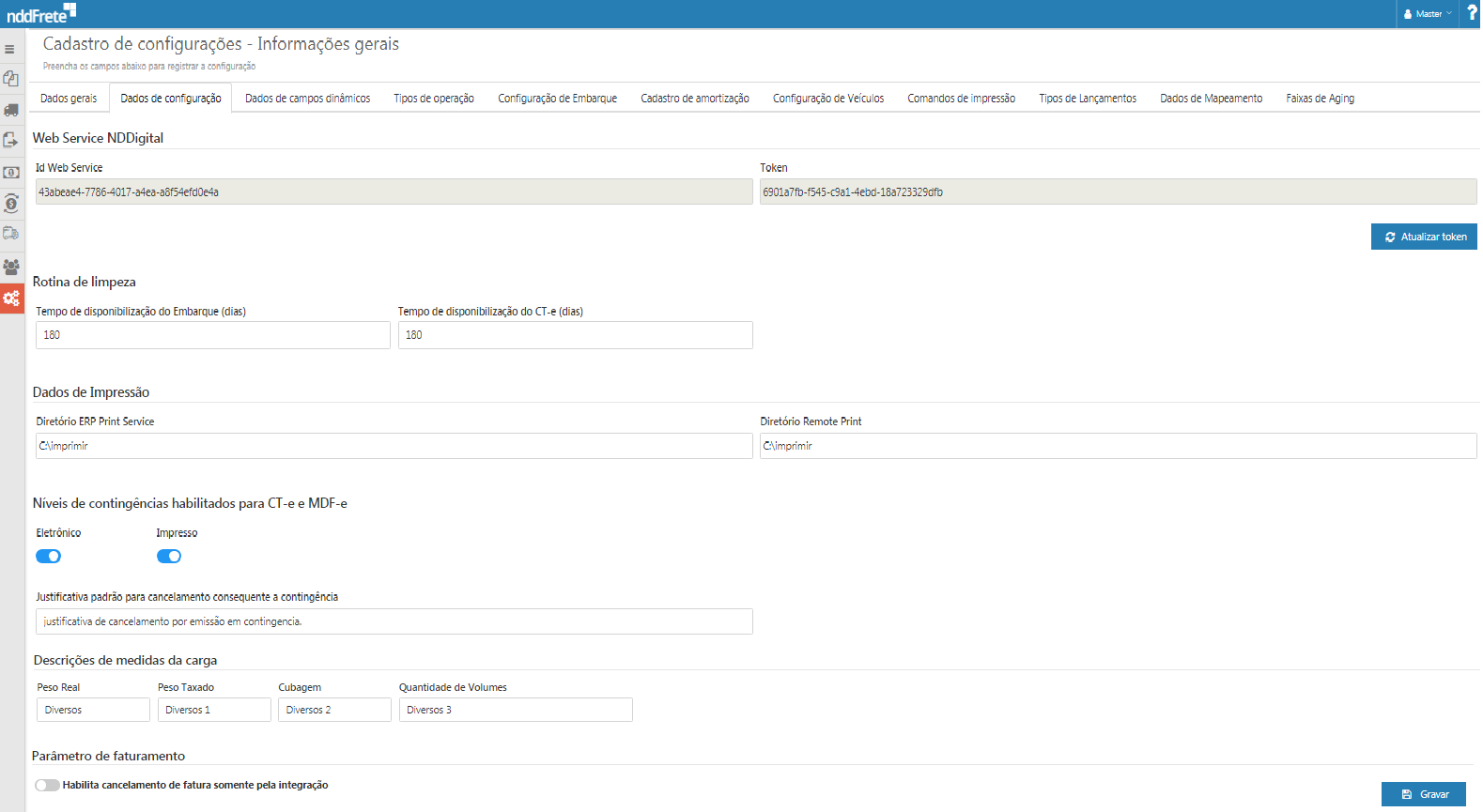Open the hamburger menu in the sidebar
Image resolution: width=1483 pixels, height=812 pixels.
tap(10, 49)
